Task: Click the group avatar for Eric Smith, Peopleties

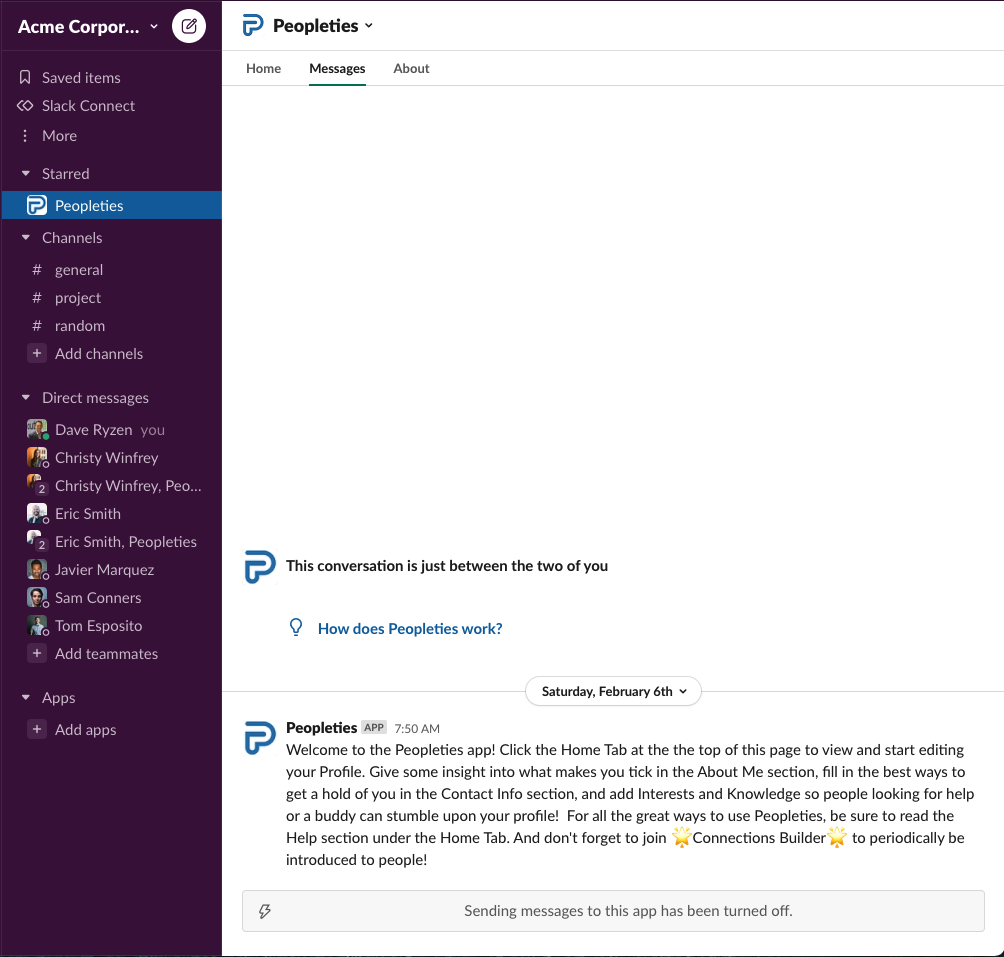Action: (x=37, y=542)
